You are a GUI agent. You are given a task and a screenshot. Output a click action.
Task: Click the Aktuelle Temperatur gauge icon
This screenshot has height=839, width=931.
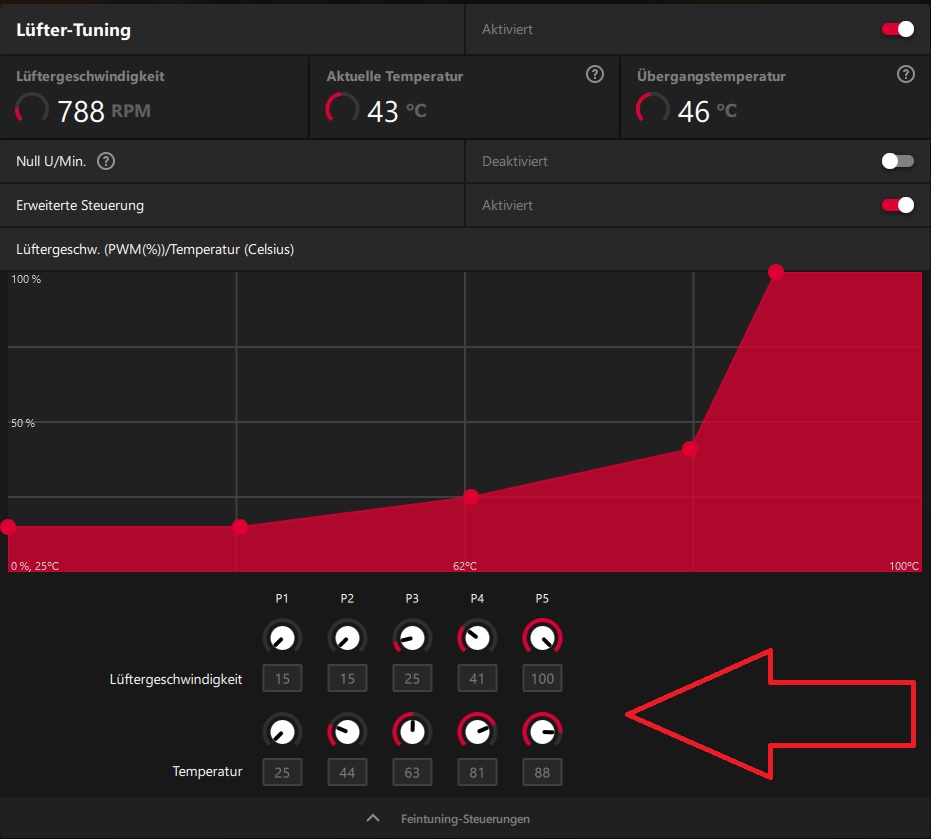click(x=342, y=109)
